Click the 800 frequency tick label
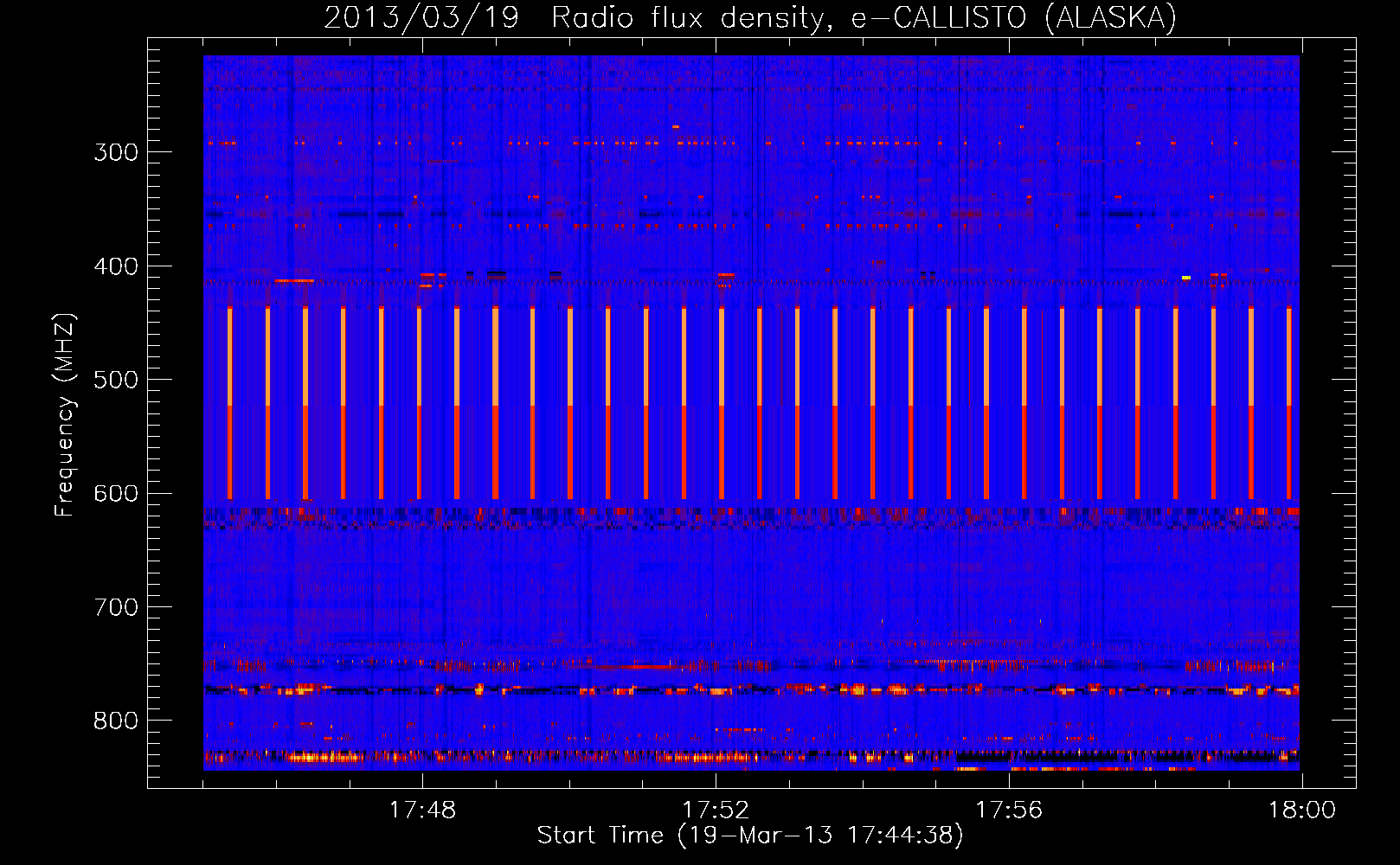Screen dimensions: 1400x865 coord(116,721)
